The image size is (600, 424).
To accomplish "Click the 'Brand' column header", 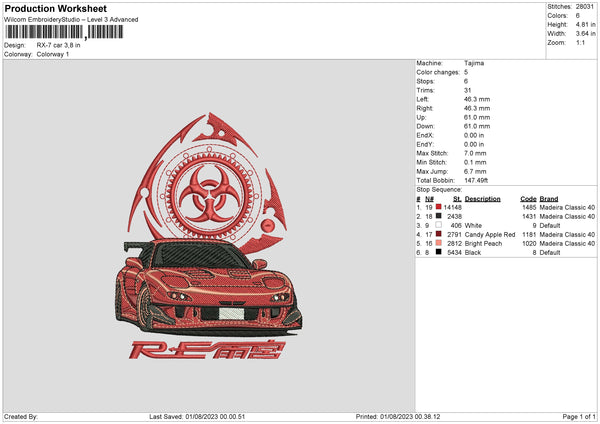I will point(549,199).
